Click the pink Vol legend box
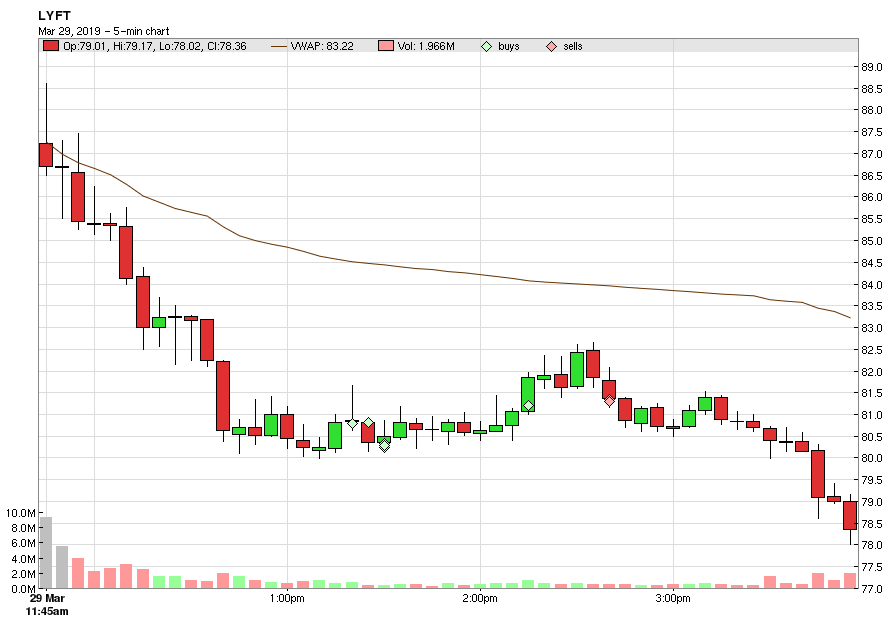Viewport: 895px width, 622px height. coord(386,46)
